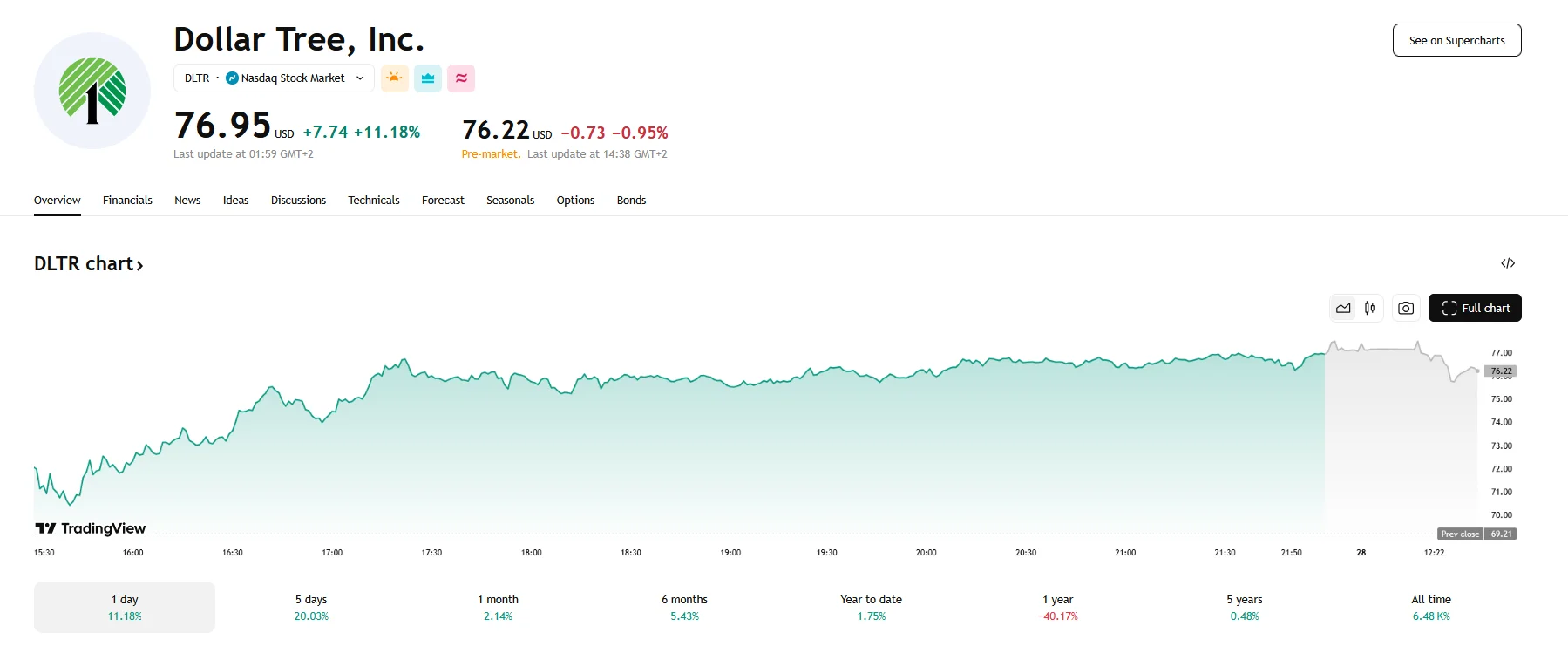
Task: Click the See on Supercharts button
Action: coord(1456,39)
